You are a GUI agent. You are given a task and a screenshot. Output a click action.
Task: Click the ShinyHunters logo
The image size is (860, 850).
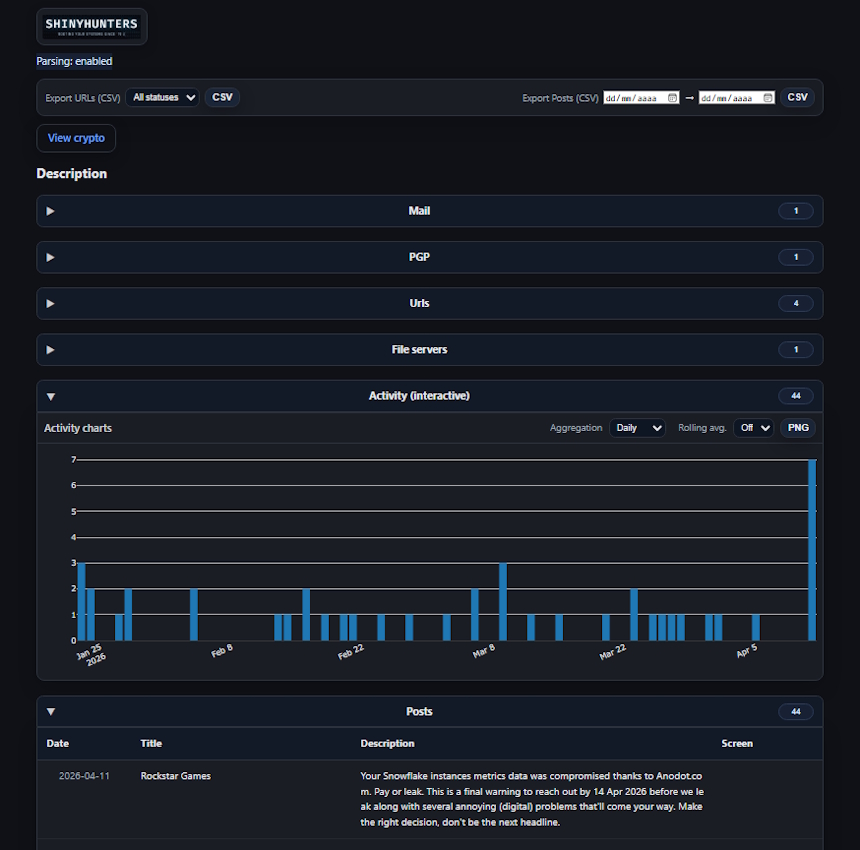coord(91,26)
